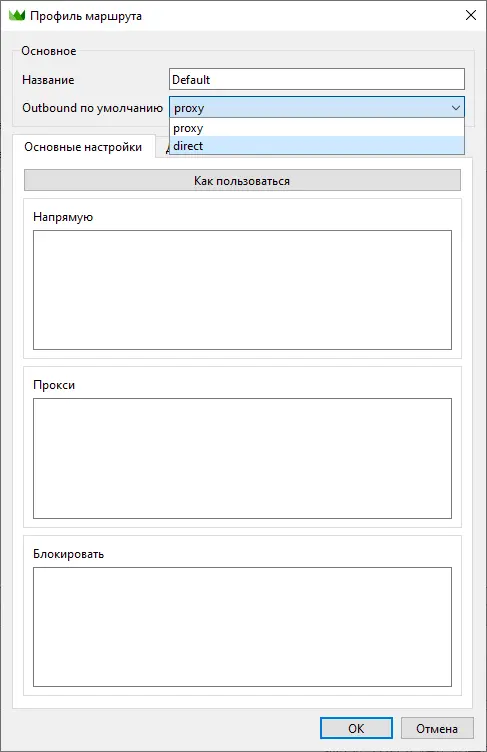The image size is (487, 752).
Task: Choose proxy in the dropdown list
Action: coord(317,128)
